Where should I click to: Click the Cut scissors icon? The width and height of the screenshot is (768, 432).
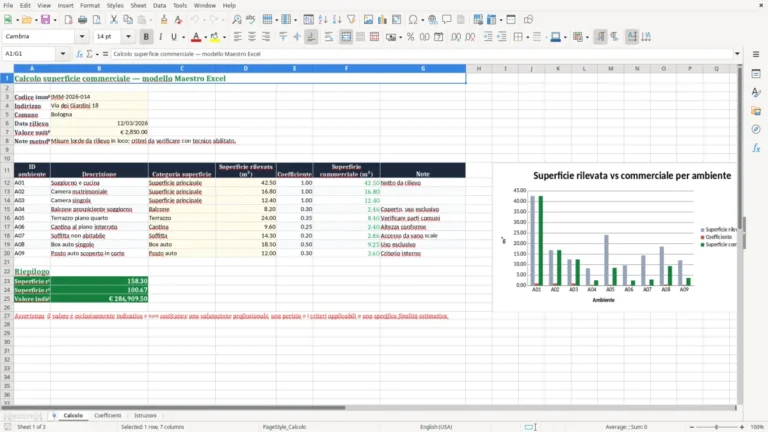[x=114, y=20]
